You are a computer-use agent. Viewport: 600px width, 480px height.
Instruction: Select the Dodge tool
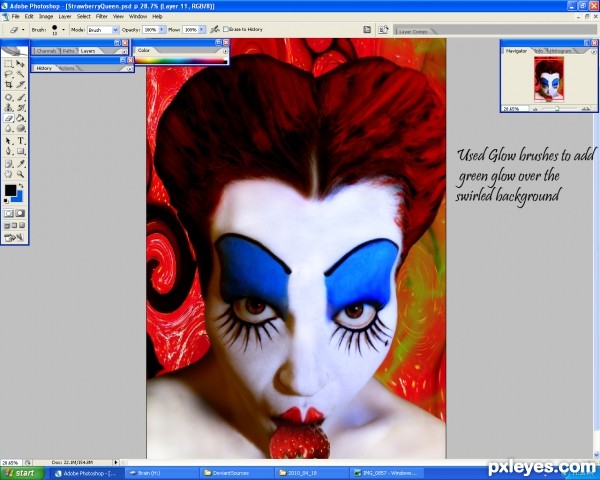click(20, 128)
